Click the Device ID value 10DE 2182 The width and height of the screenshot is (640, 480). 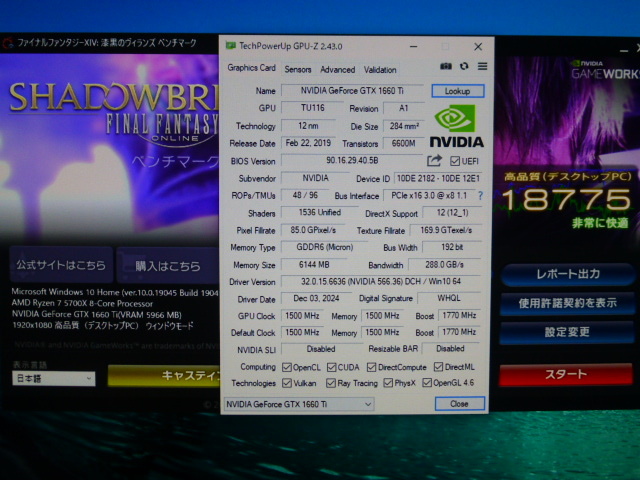click(438, 178)
